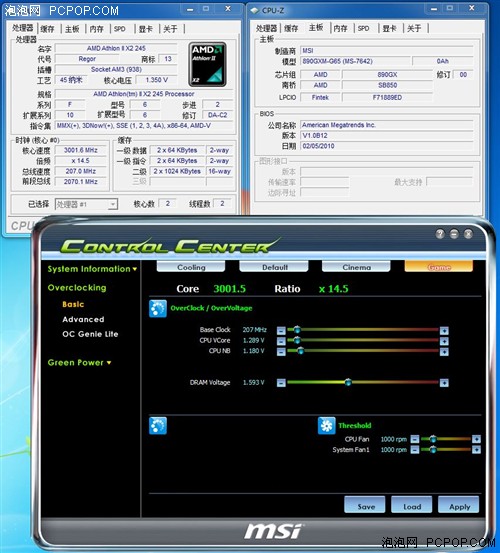
Task: Expand the System Information menu
Action: coord(92,269)
